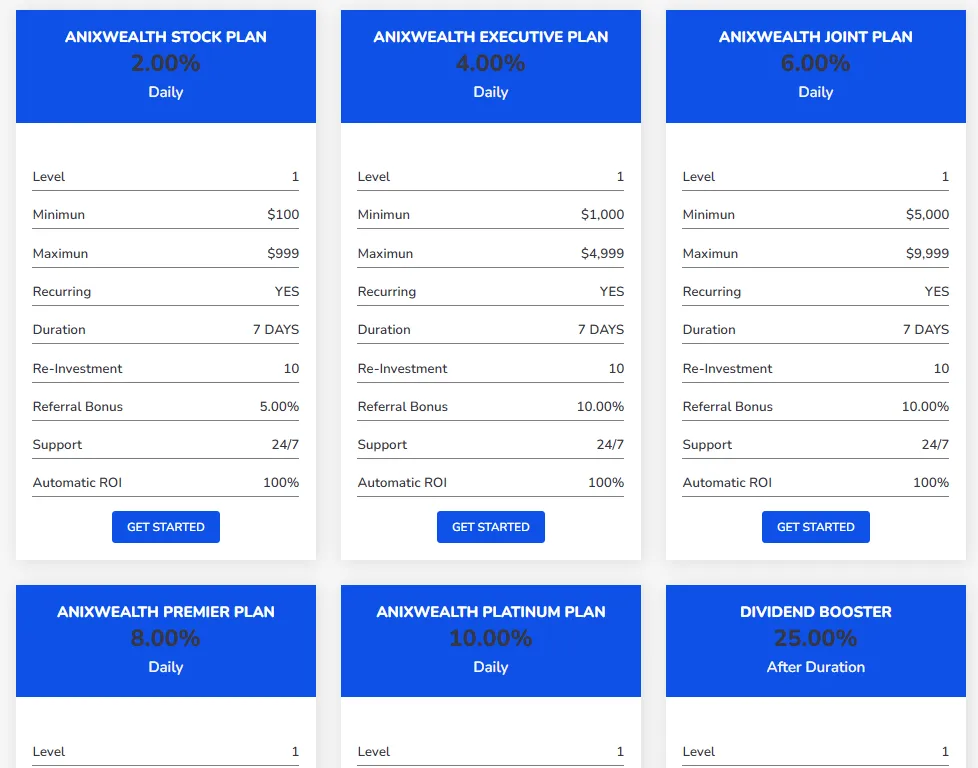Click the $100 minimum value in Stock Plan

283,214
